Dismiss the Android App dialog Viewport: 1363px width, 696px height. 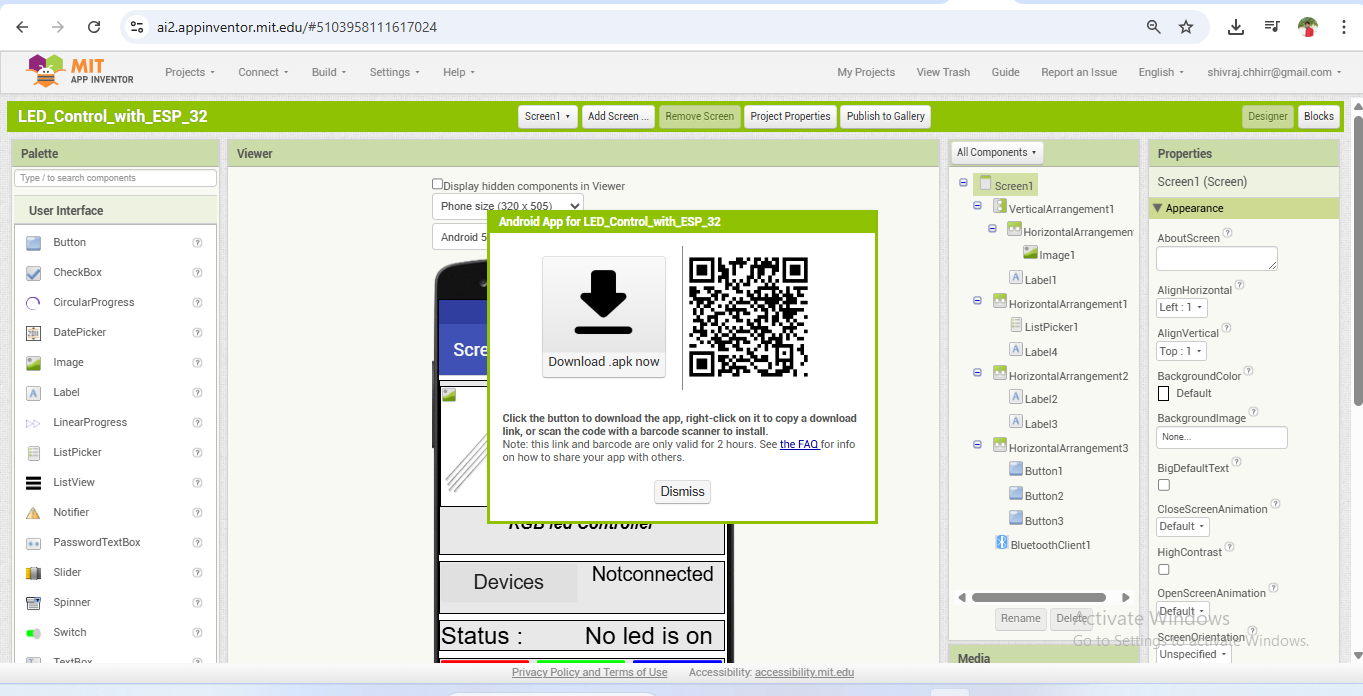click(x=683, y=491)
